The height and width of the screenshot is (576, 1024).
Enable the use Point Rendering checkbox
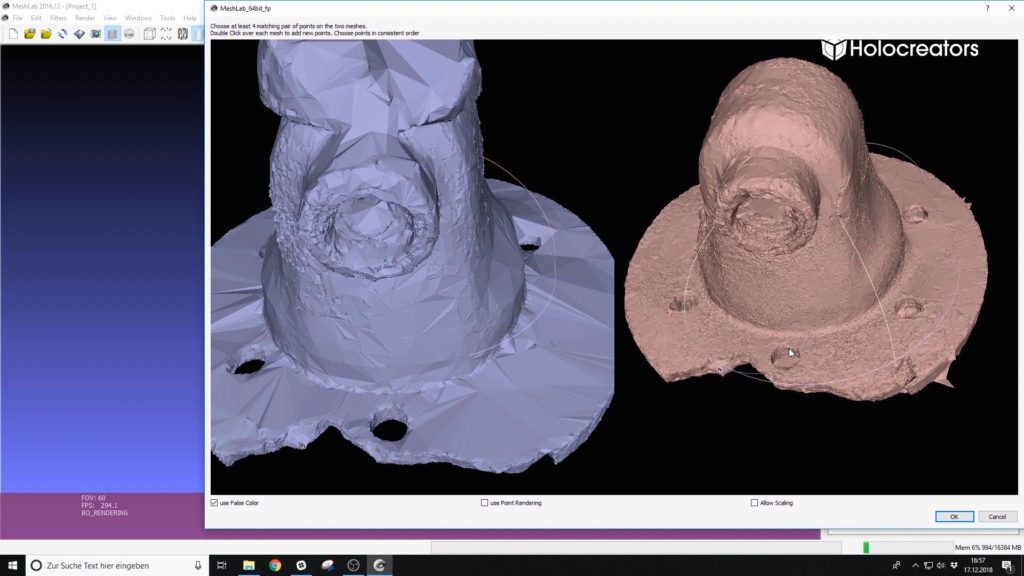(x=484, y=503)
